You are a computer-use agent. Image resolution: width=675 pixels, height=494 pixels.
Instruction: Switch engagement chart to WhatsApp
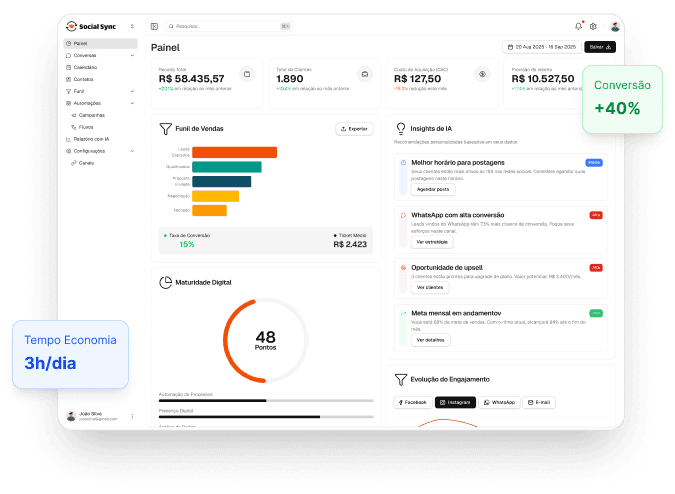point(498,402)
